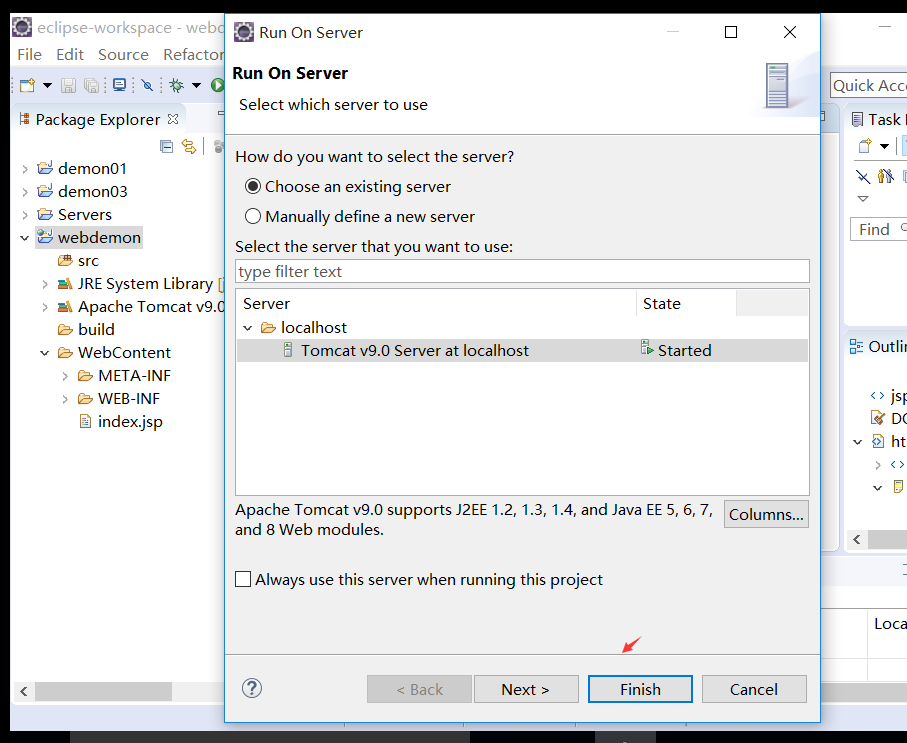Select index.jsp in Package Explorer
The image size is (907, 743).
[x=130, y=421]
